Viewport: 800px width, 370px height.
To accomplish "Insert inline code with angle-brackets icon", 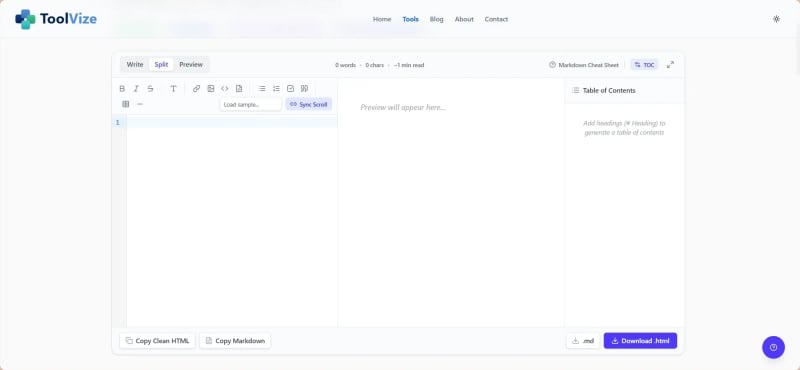I will pyautogui.click(x=224, y=89).
